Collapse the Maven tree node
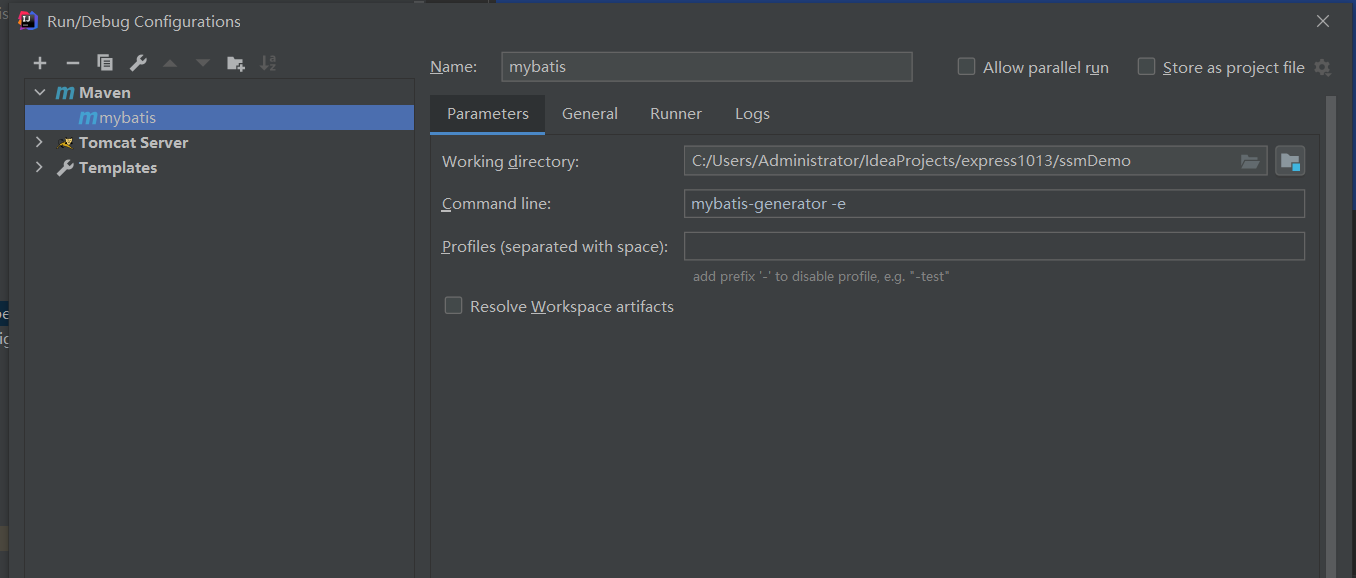The height and width of the screenshot is (578, 1356). click(40, 92)
